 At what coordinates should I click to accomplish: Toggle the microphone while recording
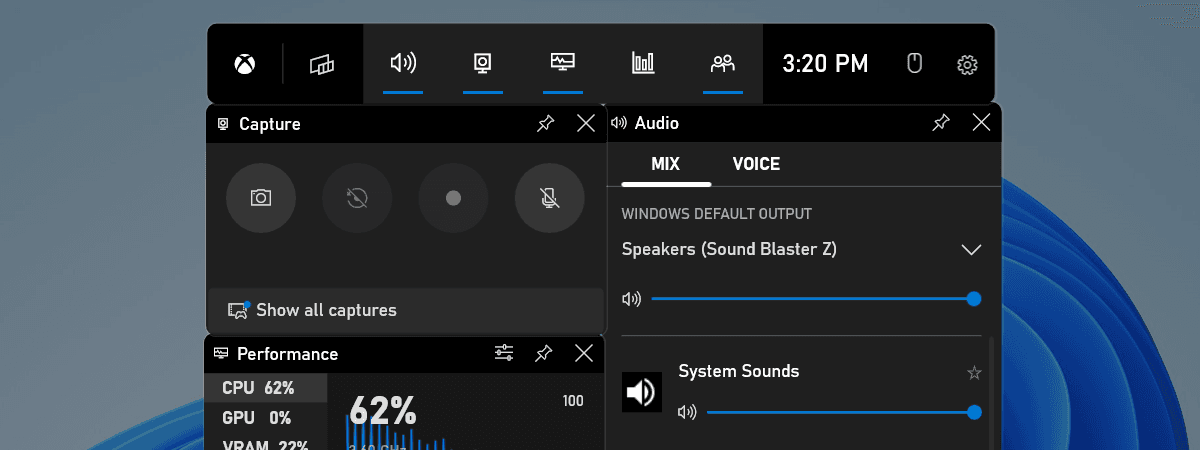pyautogui.click(x=549, y=198)
